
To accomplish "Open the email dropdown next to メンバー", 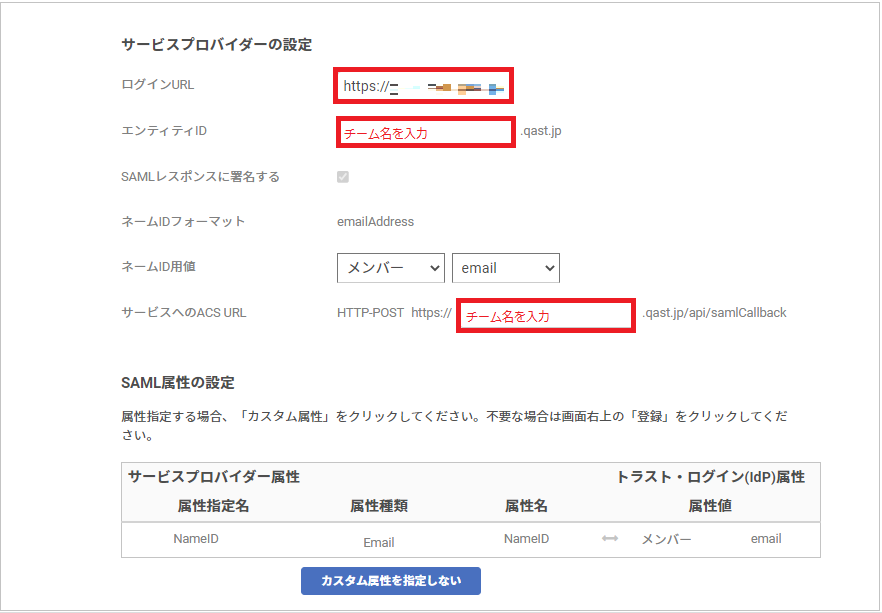I will tap(505, 268).
